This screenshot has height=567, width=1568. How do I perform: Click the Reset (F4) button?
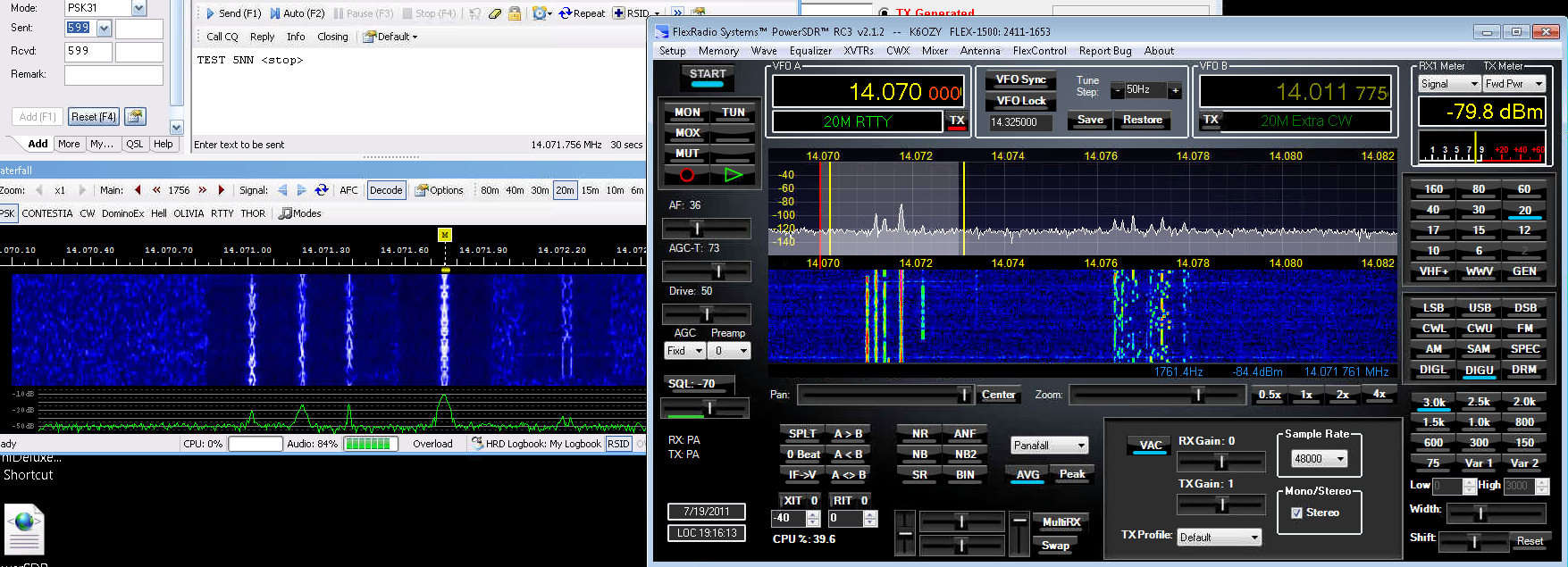pos(94,117)
